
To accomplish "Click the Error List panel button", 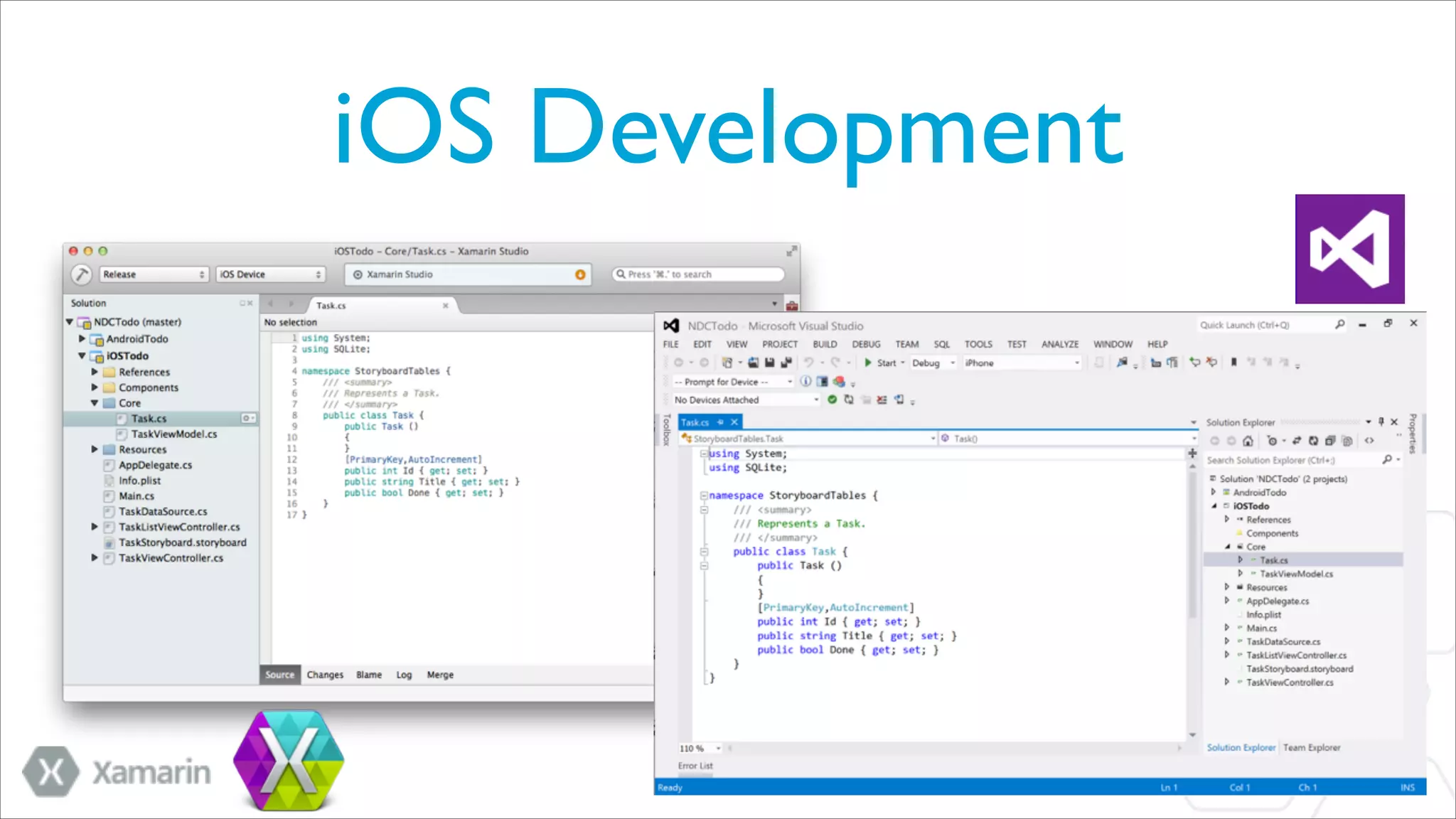I will pos(695,766).
